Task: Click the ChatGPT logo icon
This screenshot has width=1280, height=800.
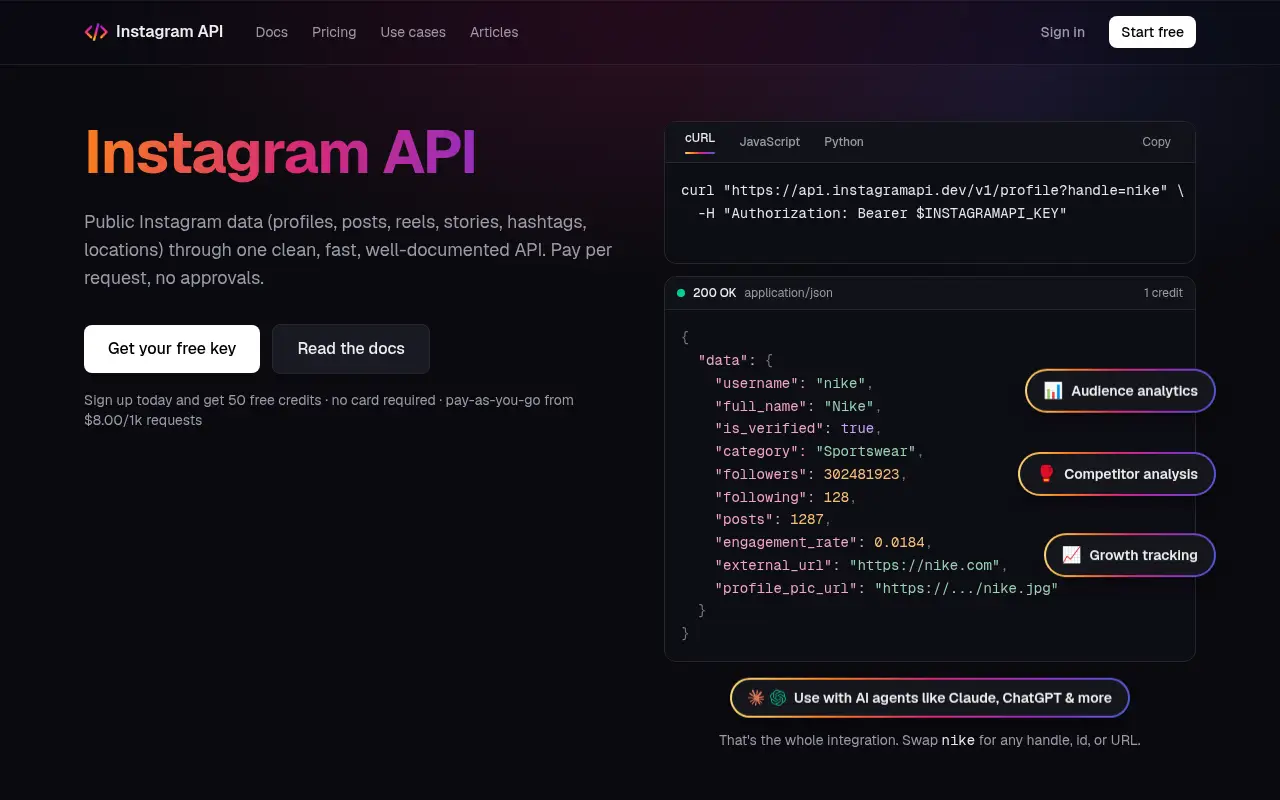Action: pos(777,698)
